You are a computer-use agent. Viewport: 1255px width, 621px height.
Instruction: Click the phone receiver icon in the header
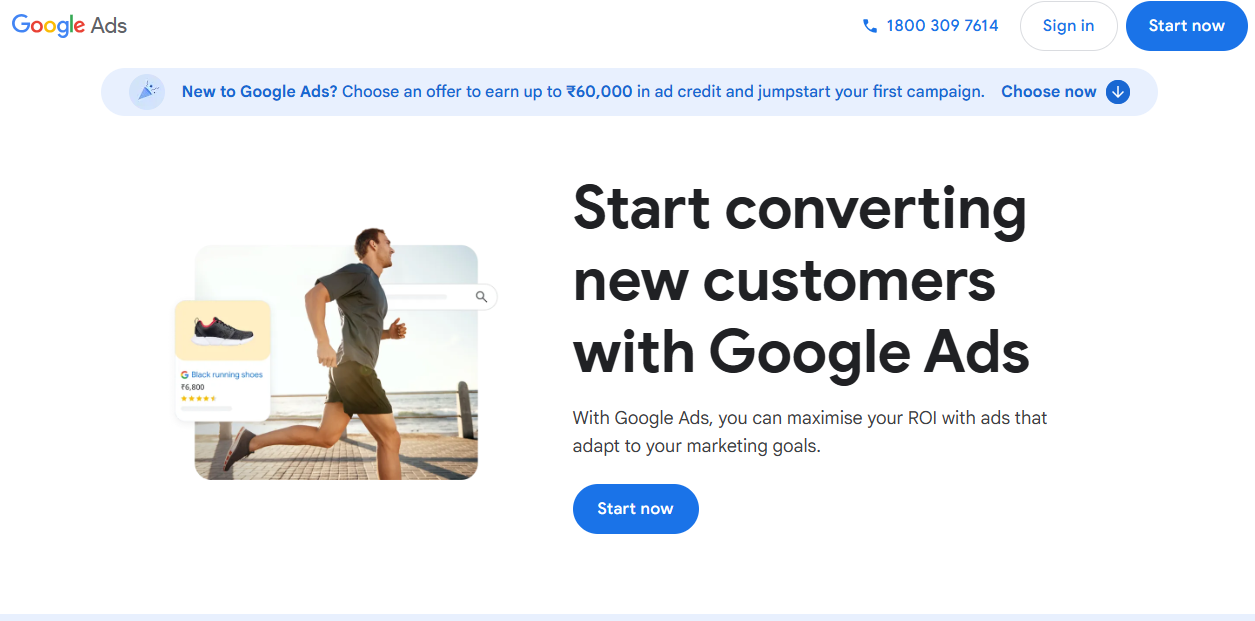[x=868, y=25]
